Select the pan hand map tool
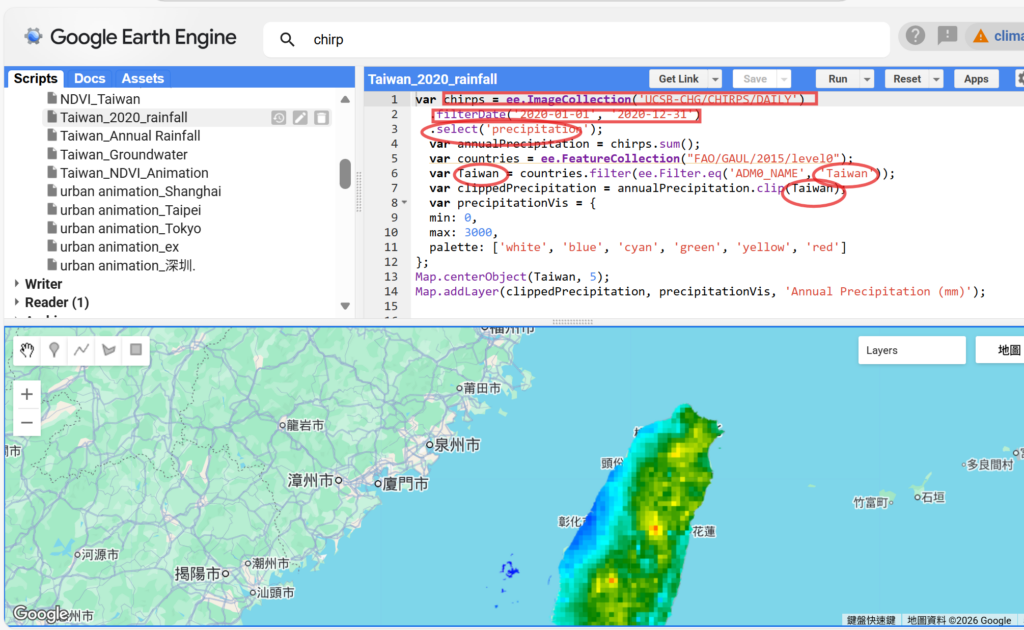Image resolution: width=1024 pixels, height=630 pixels. coord(28,350)
